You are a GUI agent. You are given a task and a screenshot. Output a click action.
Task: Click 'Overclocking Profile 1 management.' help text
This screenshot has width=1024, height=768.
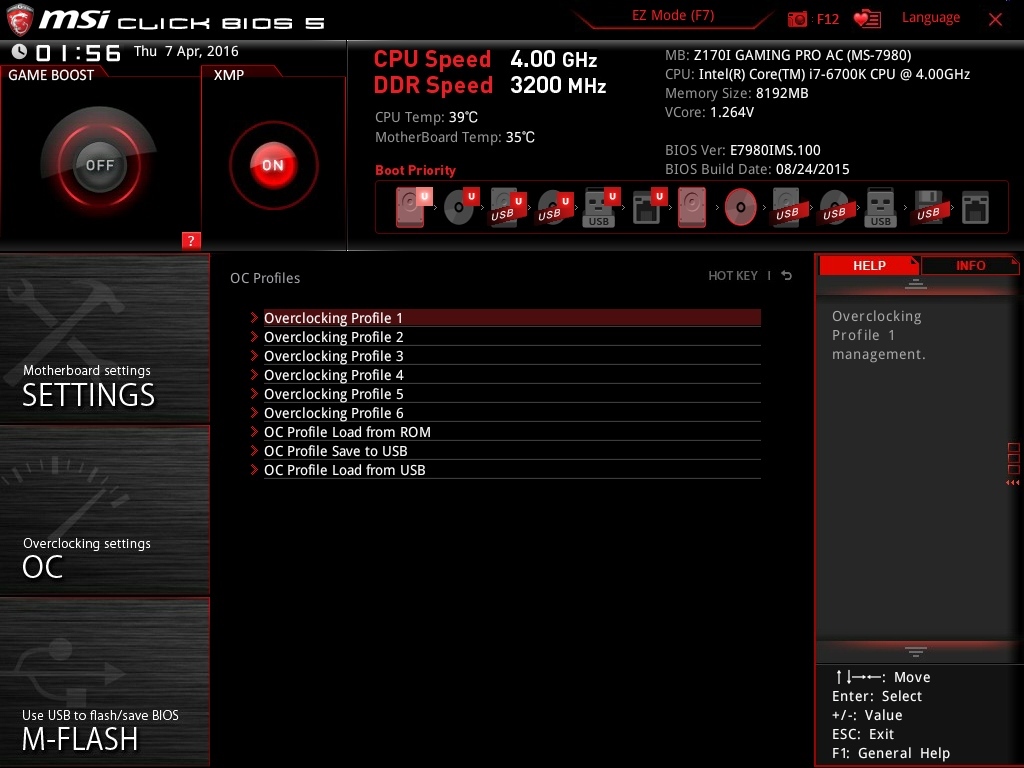[x=879, y=335]
